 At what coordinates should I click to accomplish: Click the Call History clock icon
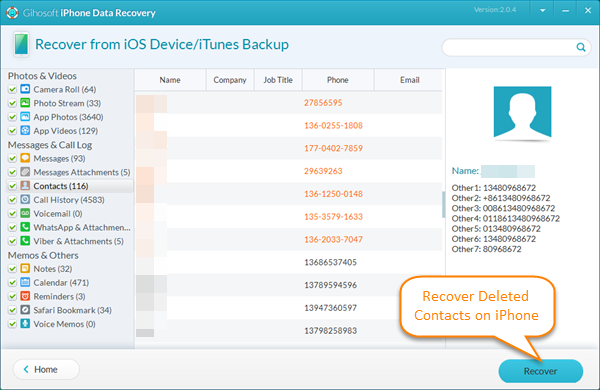point(25,199)
